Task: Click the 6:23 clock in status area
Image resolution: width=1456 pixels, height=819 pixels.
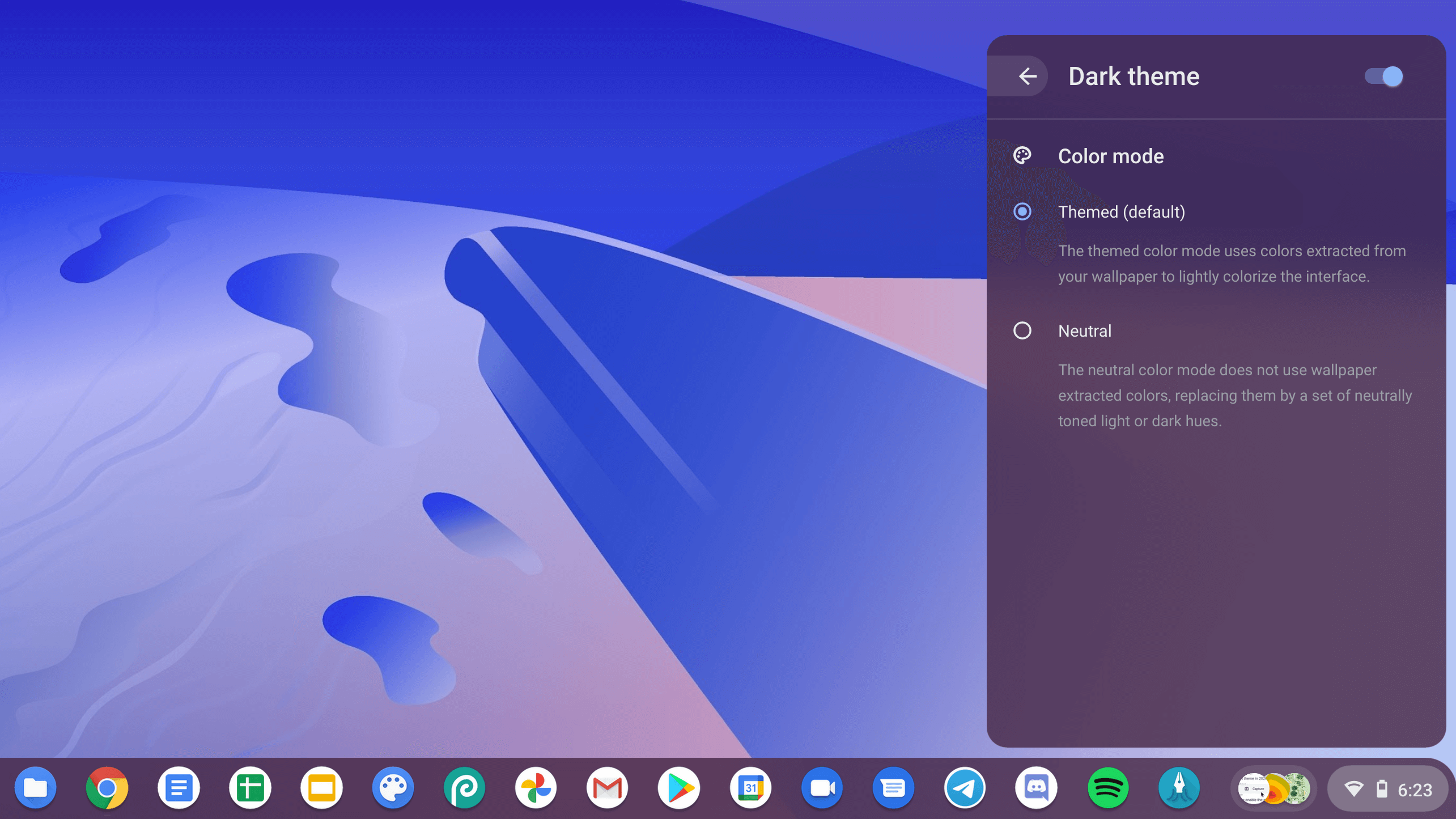Action: tap(1415, 790)
